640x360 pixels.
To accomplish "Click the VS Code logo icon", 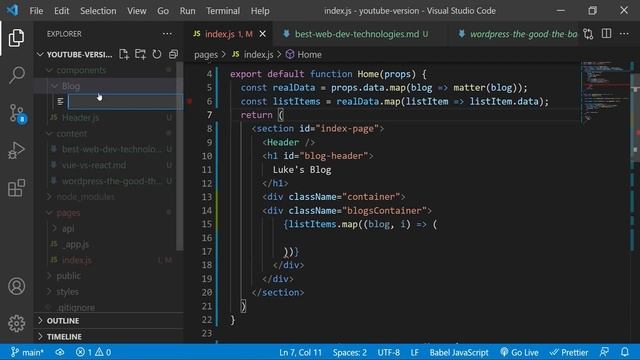I will (12, 10).
